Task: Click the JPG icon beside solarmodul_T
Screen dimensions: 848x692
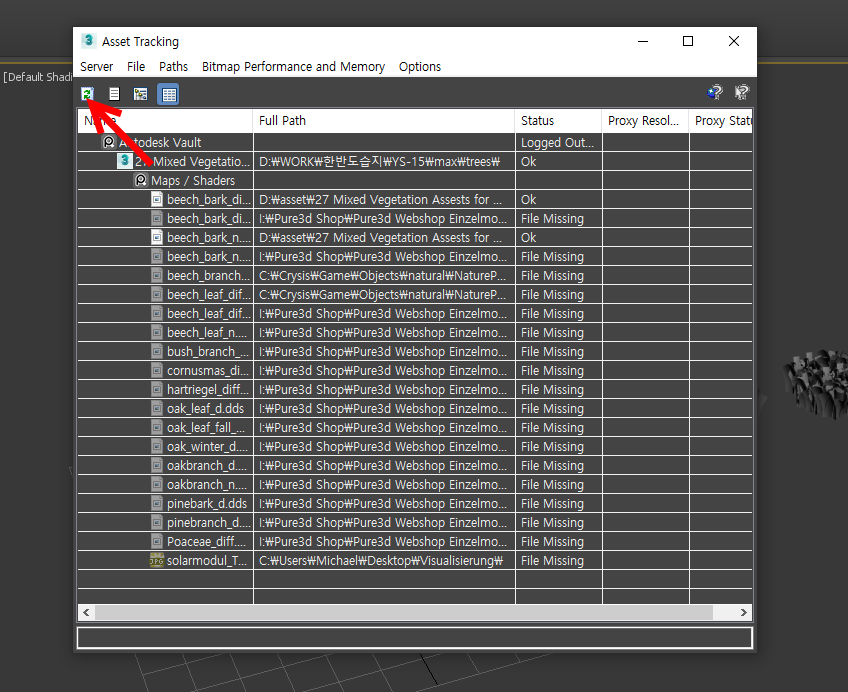Action: [x=157, y=560]
